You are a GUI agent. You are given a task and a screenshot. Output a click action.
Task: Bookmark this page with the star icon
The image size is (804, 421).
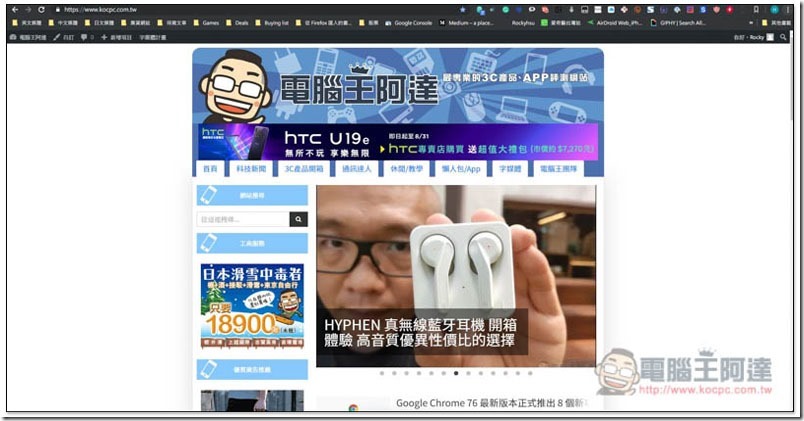coord(463,10)
